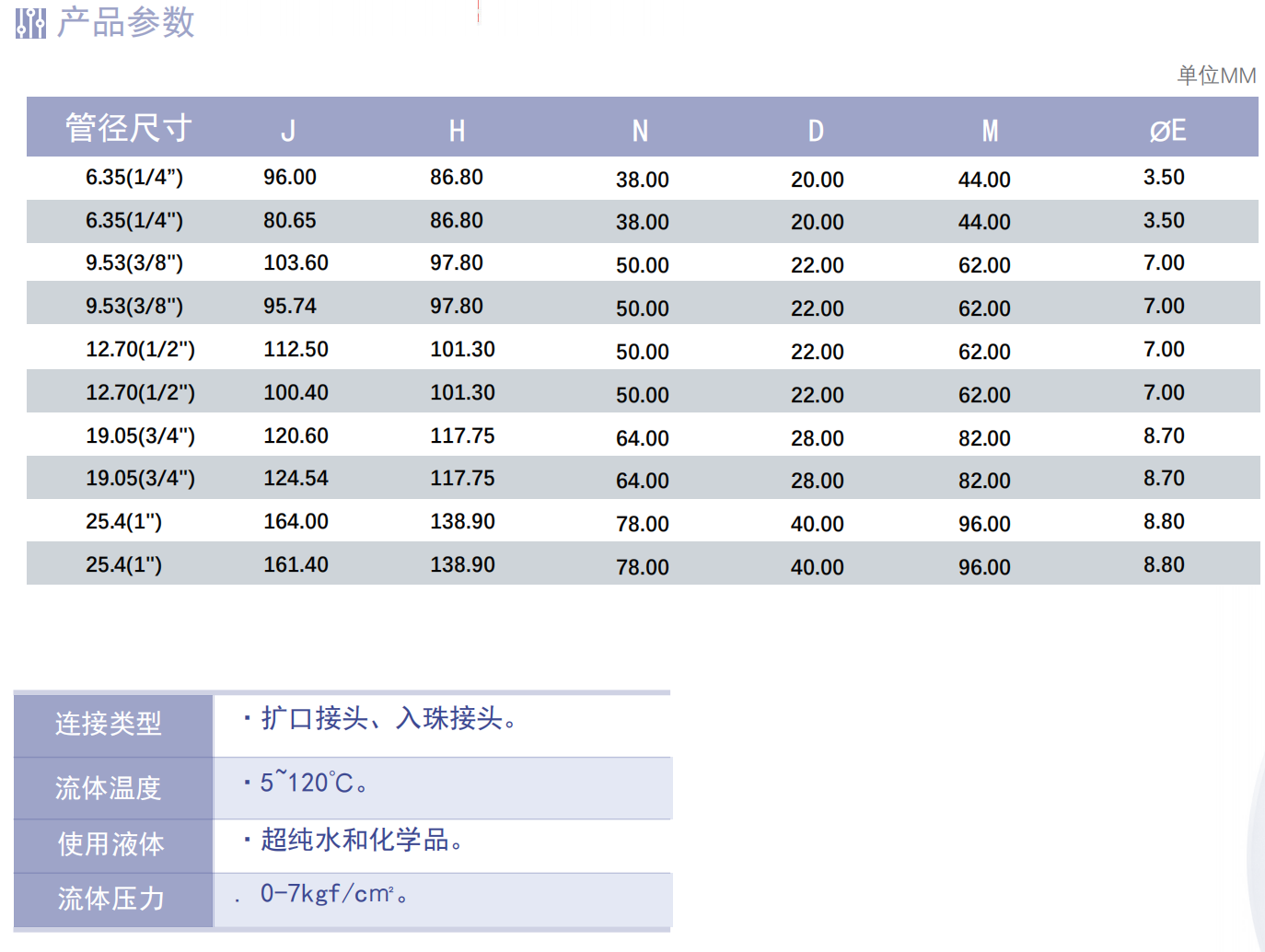Select the J value 80.65
Screen dimensions: 1265x952
coord(290,220)
